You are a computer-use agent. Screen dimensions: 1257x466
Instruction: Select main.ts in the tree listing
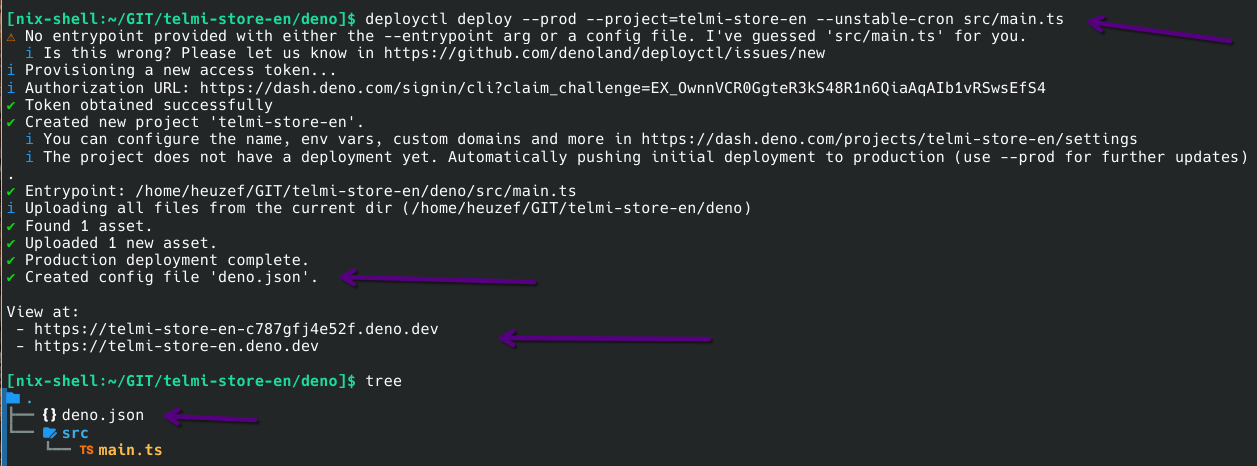coord(129,450)
